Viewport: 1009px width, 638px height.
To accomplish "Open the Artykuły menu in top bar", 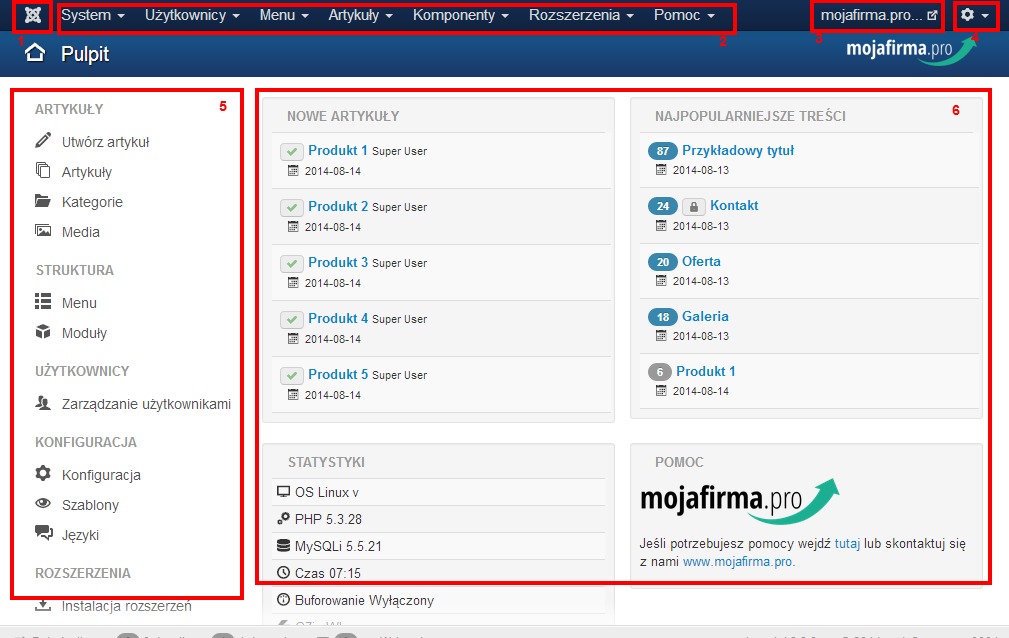I will click(x=360, y=16).
